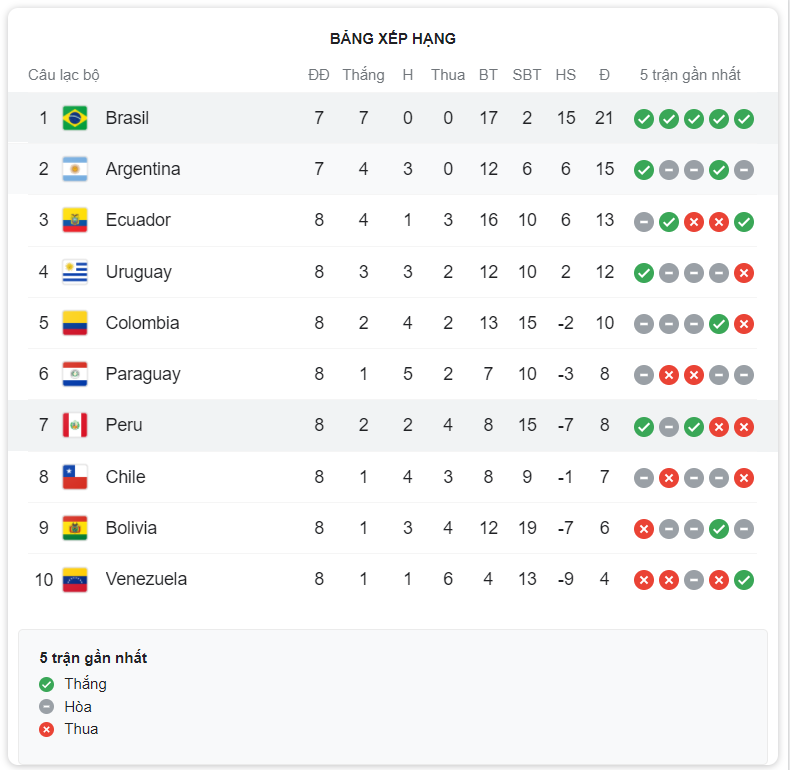The width and height of the screenshot is (790, 770).
Task: Click Colombia's green win icon
Action: pos(718,324)
